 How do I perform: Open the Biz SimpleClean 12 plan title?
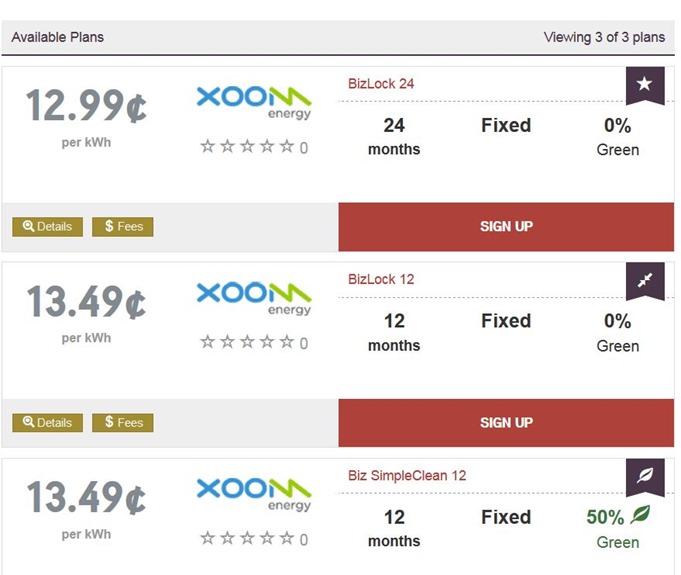tap(407, 476)
